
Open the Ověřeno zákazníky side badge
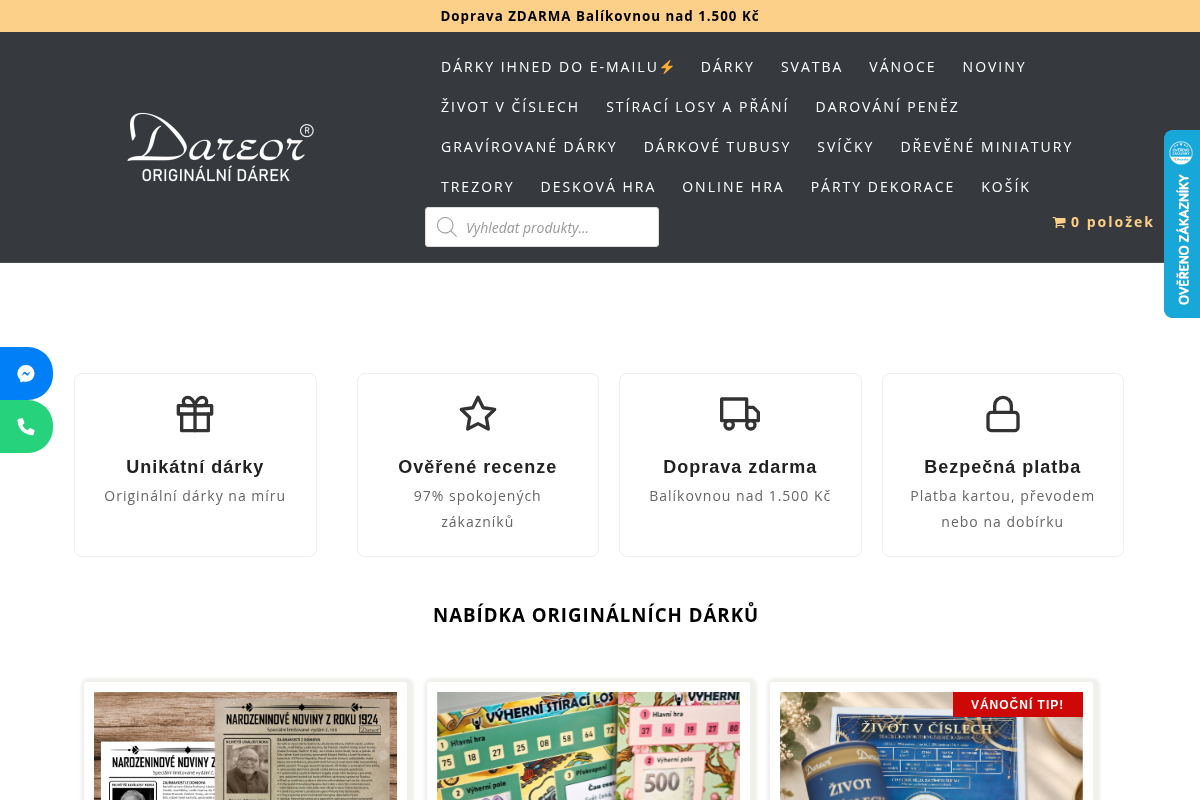coord(1182,224)
